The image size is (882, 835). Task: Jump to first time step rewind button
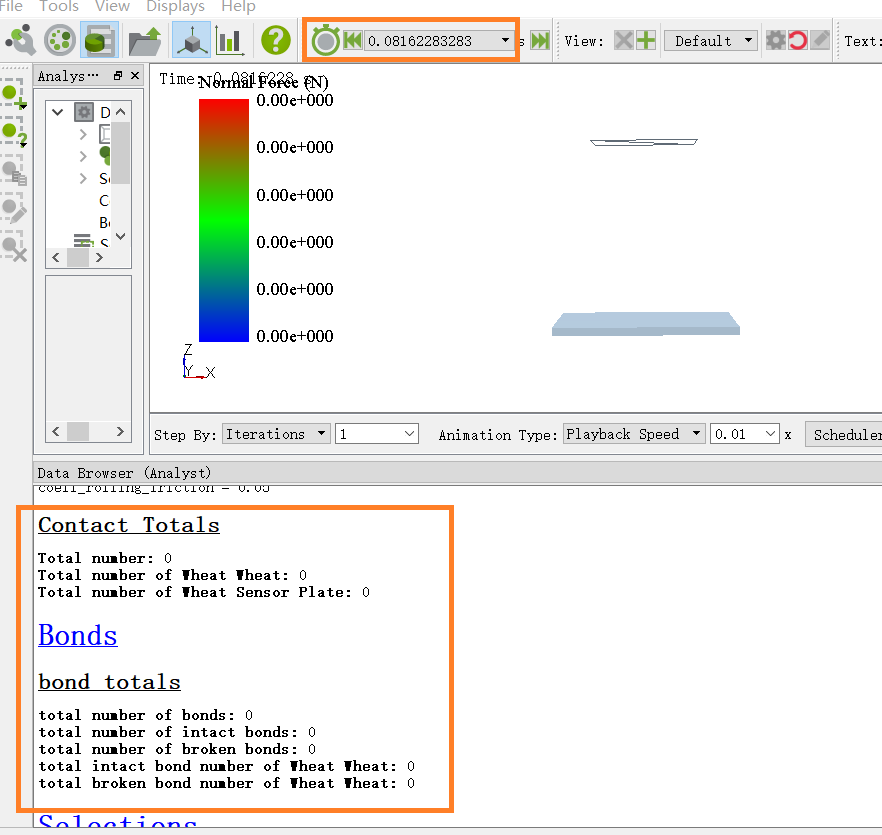tap(353, 41)
